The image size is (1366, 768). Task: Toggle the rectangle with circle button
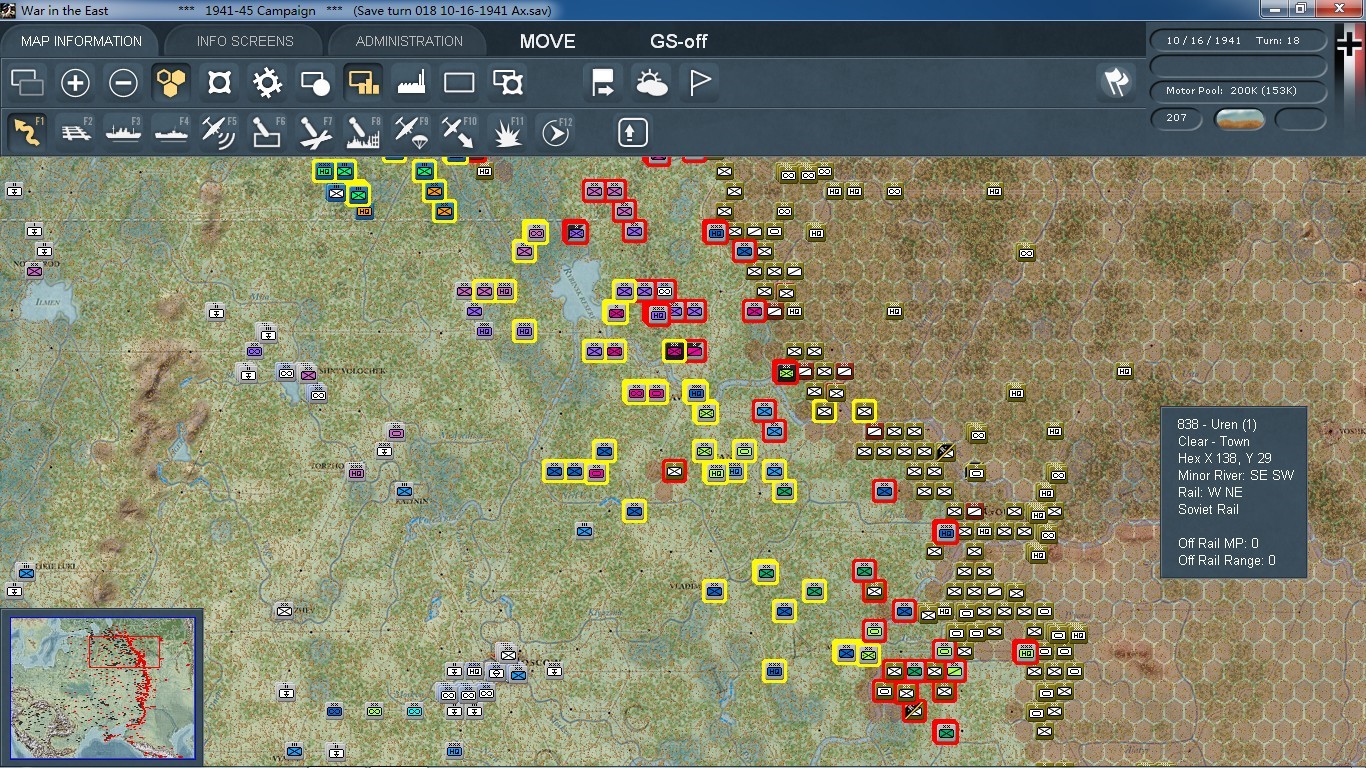[315, 83]
